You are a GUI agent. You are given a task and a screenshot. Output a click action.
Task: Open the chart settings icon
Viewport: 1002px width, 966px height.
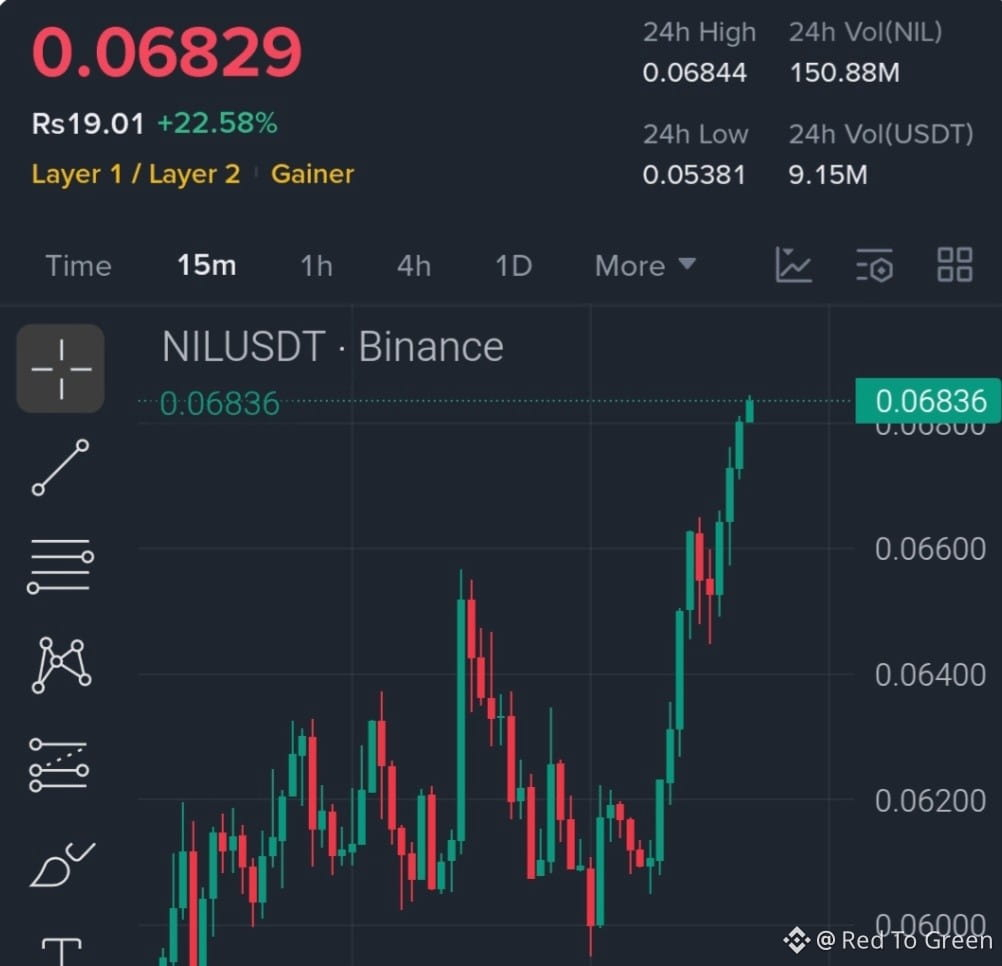[874, 264]
